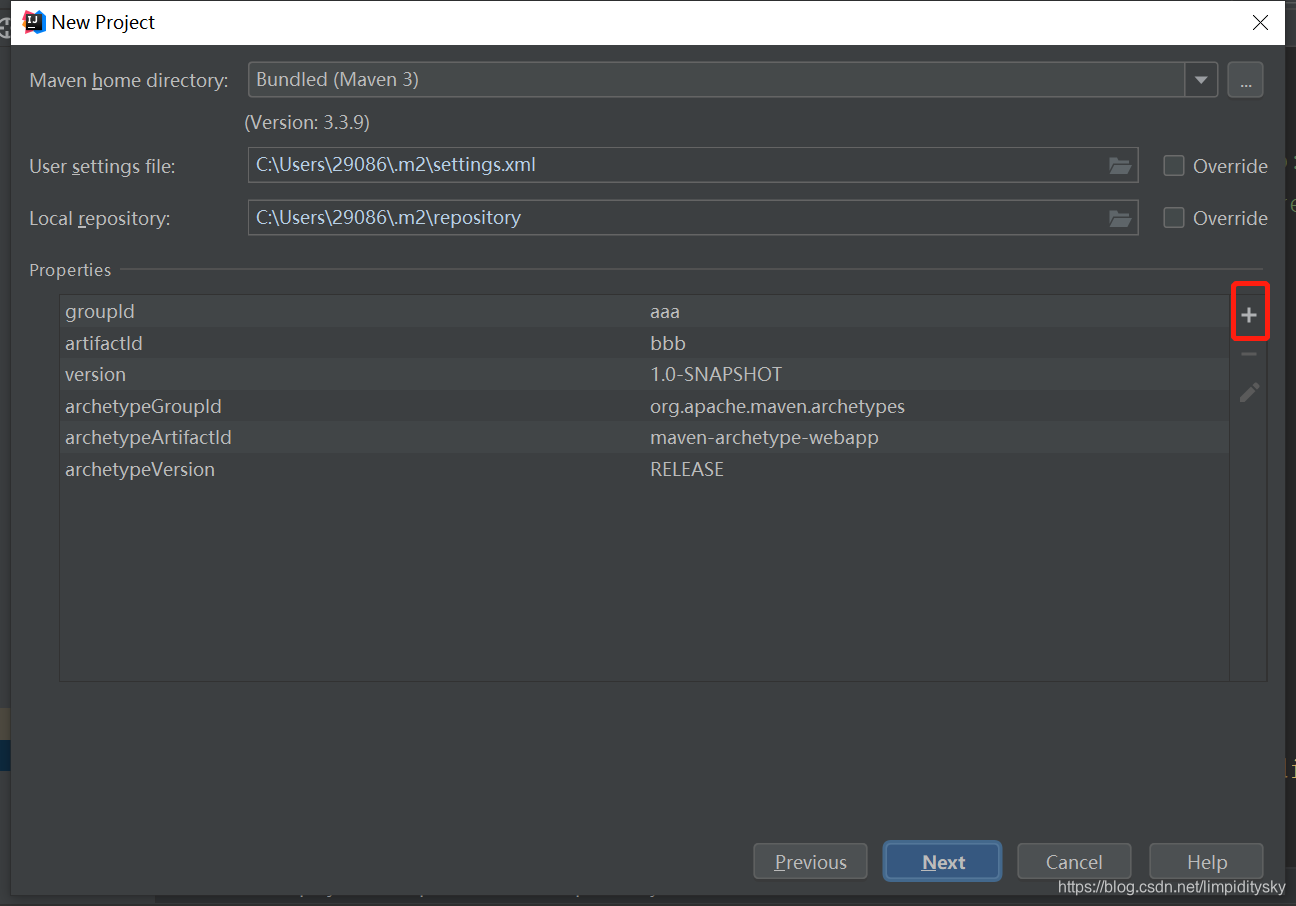Cancel the New Project wizard
Viewport: 1296px width, 906px height.
(x=1074, y=862)
